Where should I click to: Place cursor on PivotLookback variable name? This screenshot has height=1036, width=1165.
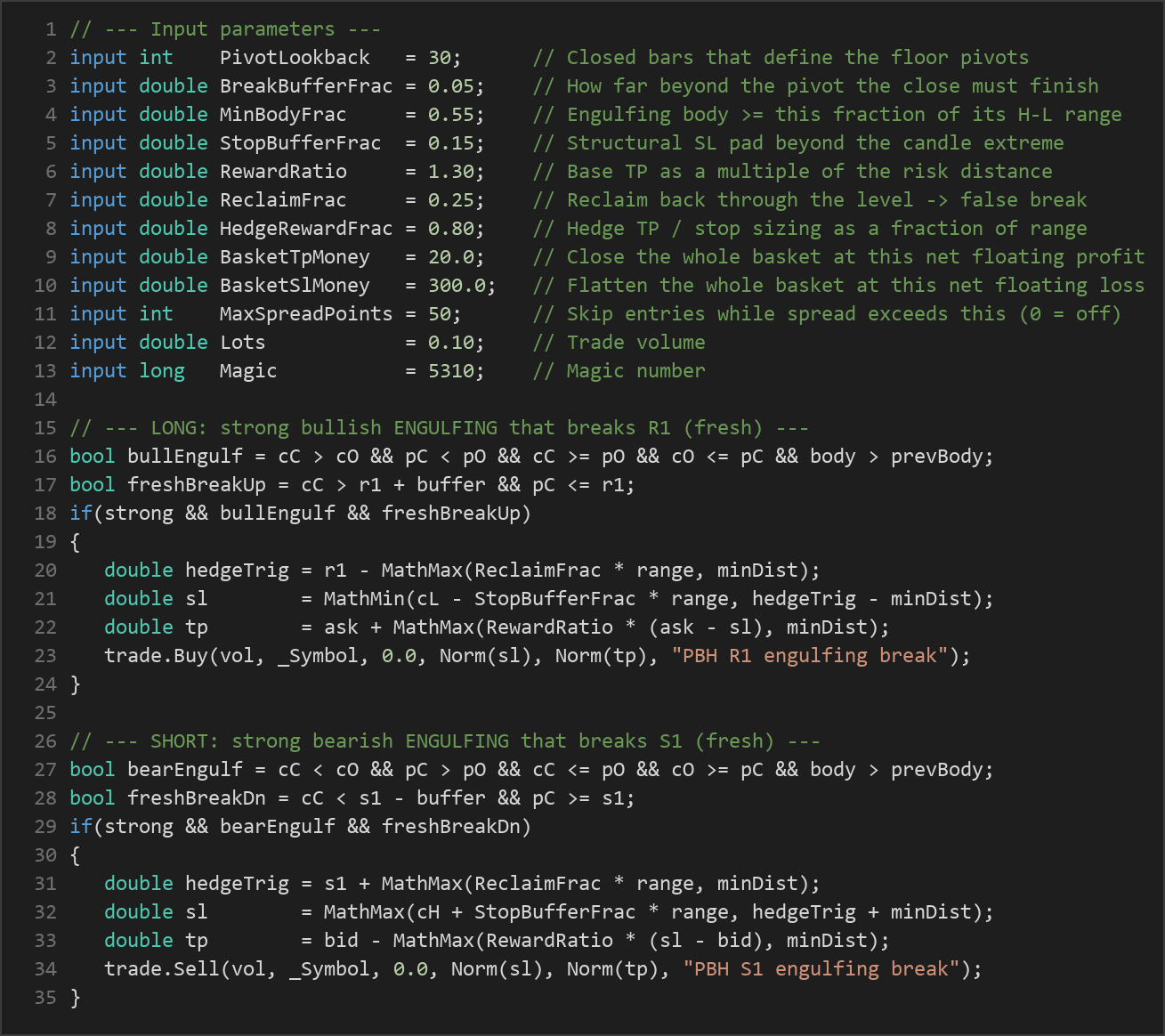[x=295, y=58]
